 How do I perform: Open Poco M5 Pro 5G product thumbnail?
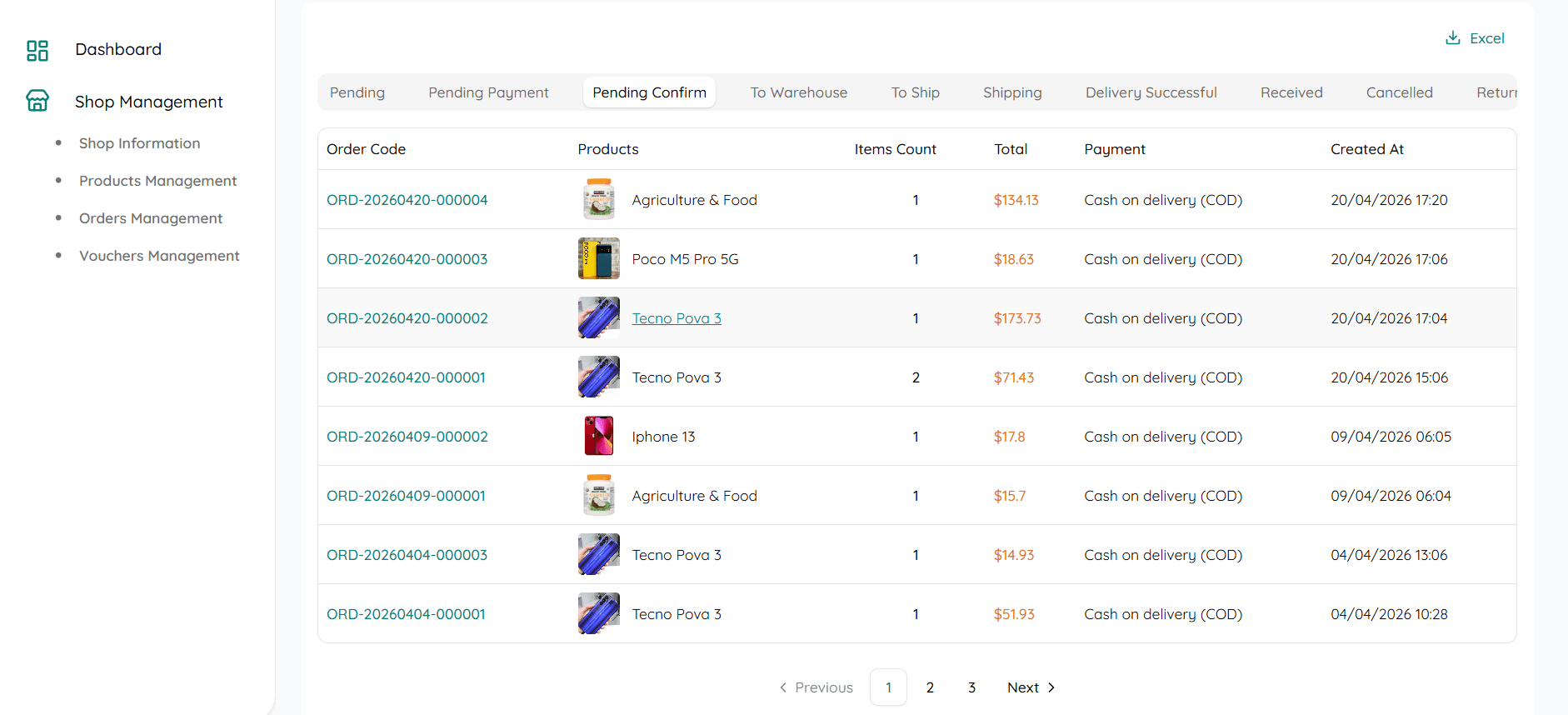pyautogui.click(x=598, y=259)
